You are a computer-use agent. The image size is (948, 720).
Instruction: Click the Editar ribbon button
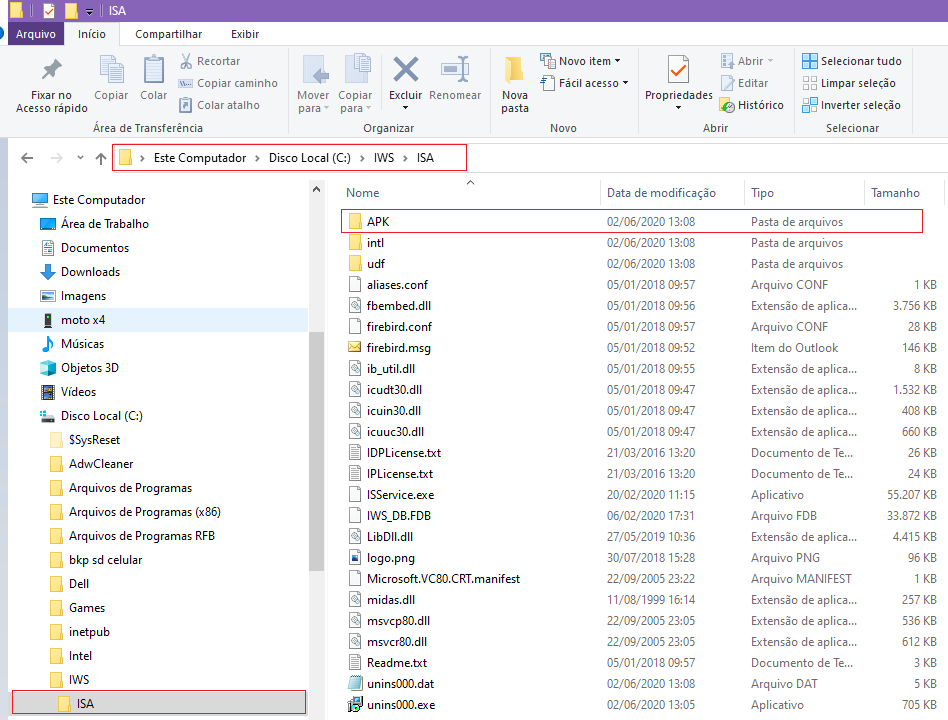pyautogui.click(x=744, y=83)
